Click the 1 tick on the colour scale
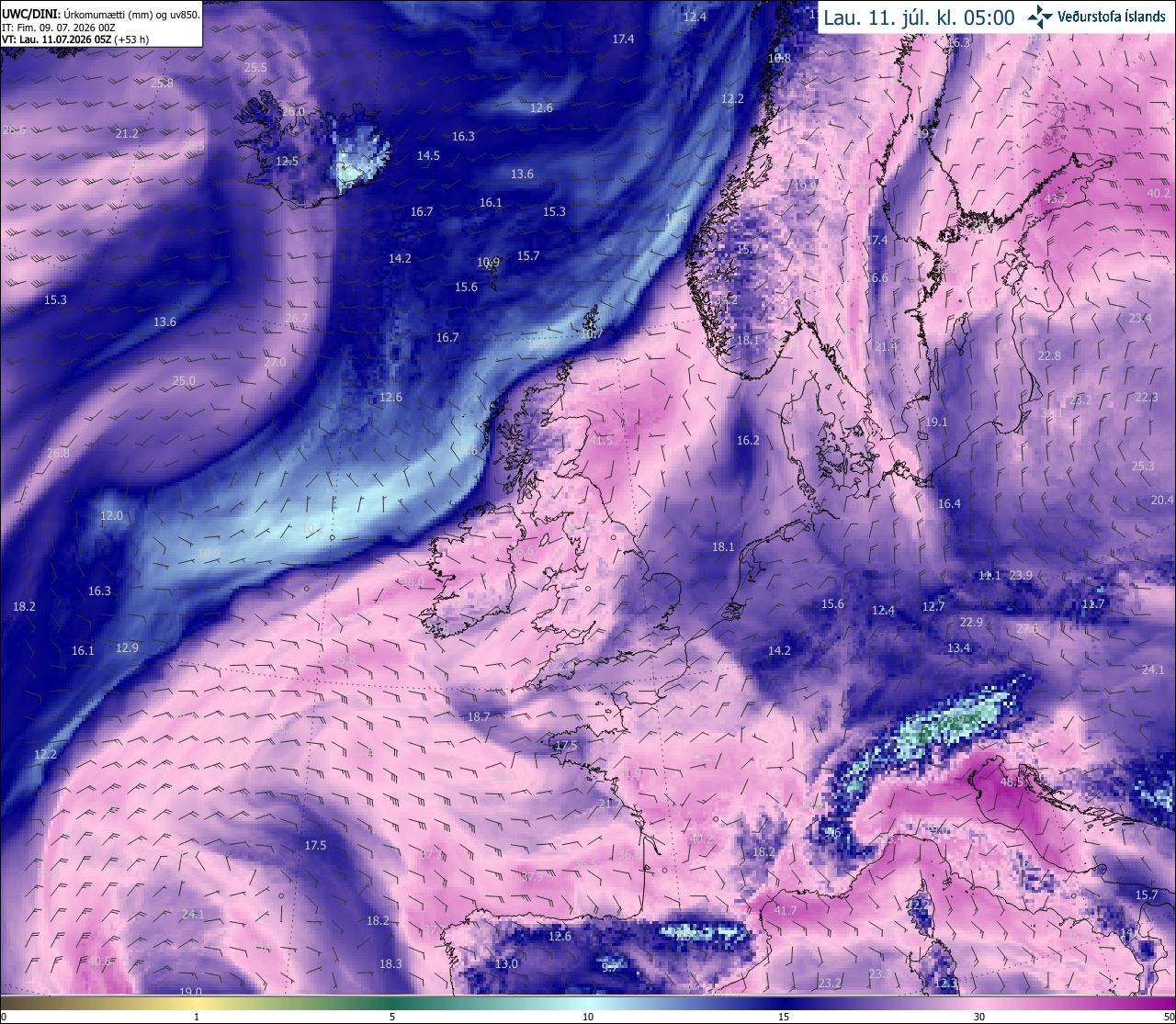 tap(197, 1017)
